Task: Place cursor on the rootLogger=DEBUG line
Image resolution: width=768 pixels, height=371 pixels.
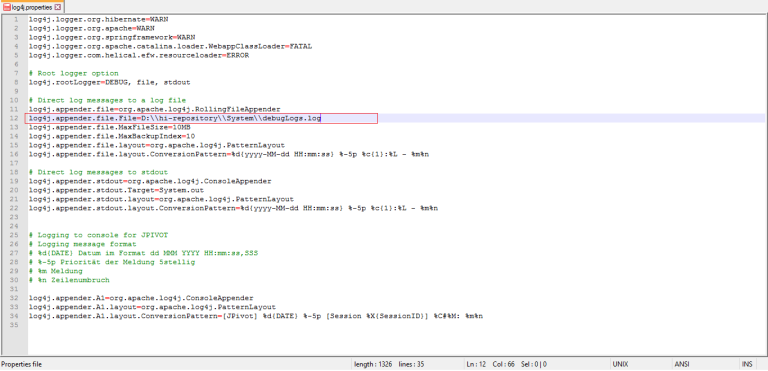Action: (x=110, y=82)
